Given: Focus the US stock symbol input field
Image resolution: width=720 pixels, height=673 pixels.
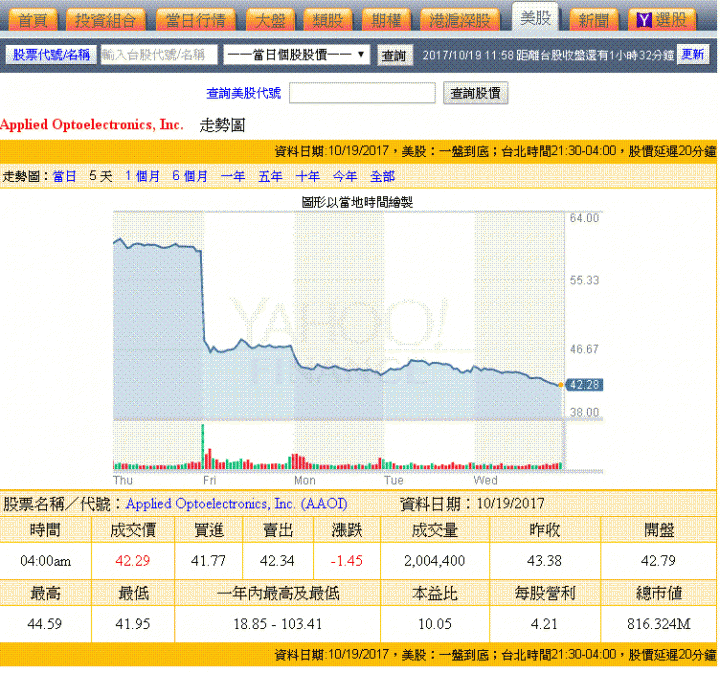Looking at the screenshot, I should (x=362, y=93).
